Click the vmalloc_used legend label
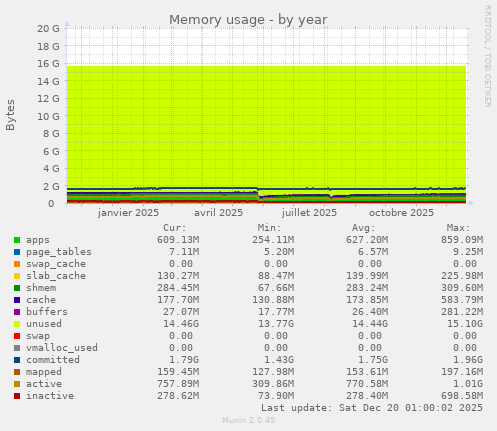 [x=62, y=348]
